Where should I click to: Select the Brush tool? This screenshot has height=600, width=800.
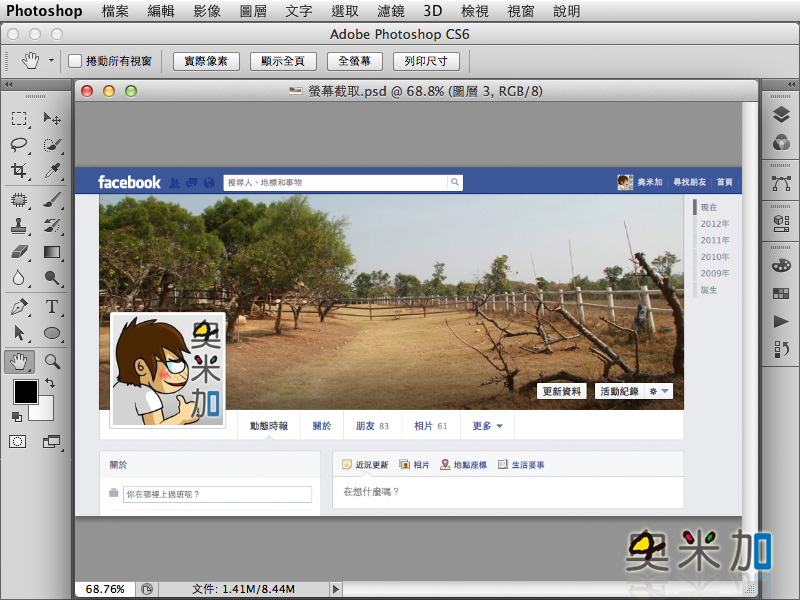coord(52,200)
